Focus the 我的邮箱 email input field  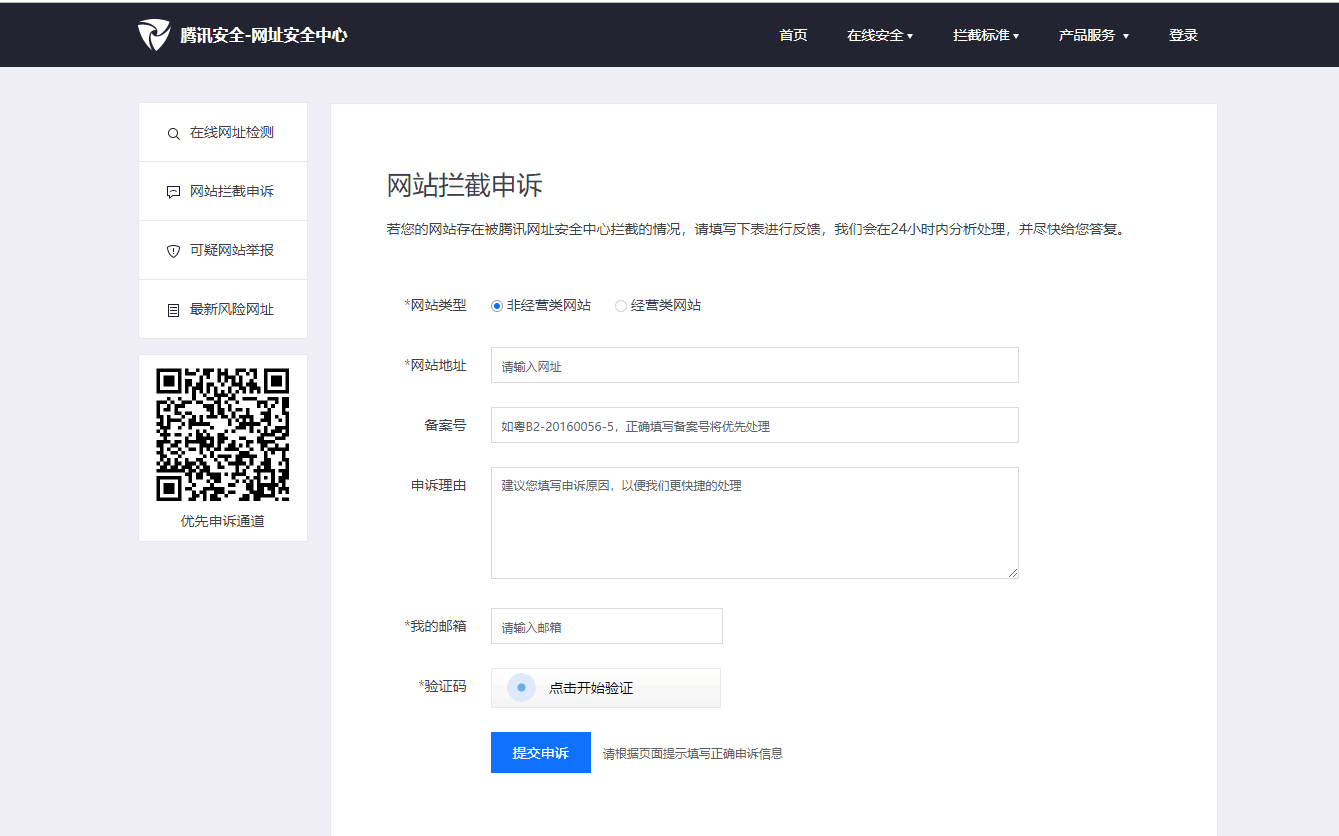(x=606, y=627)
